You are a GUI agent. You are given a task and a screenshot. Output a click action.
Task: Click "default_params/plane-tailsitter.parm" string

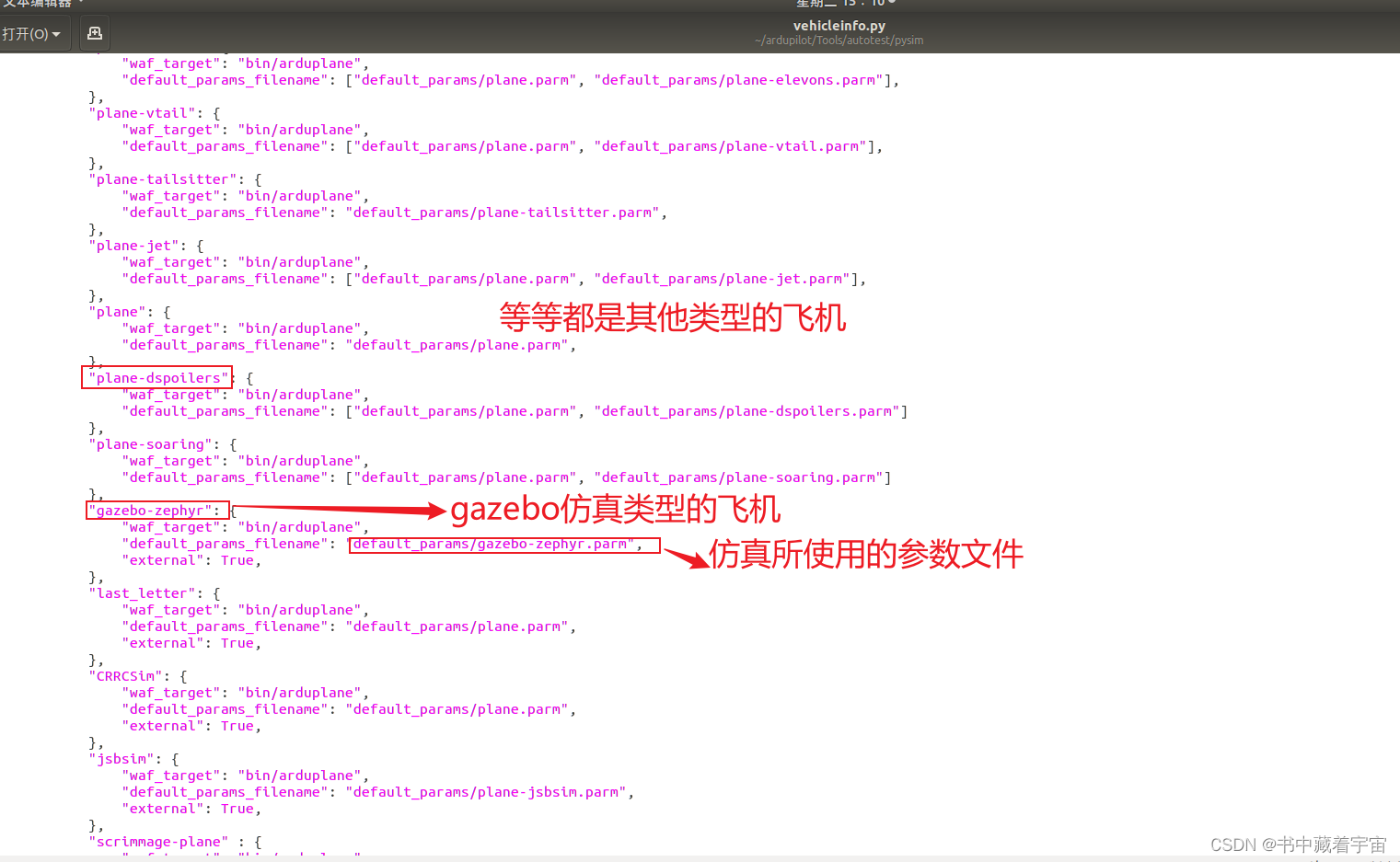pos(503,213)
